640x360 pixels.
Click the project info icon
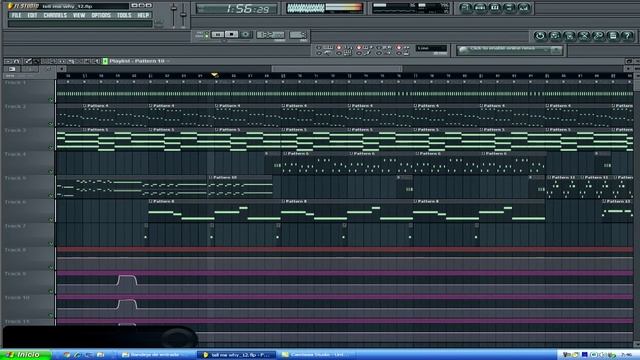click(613, 36)
